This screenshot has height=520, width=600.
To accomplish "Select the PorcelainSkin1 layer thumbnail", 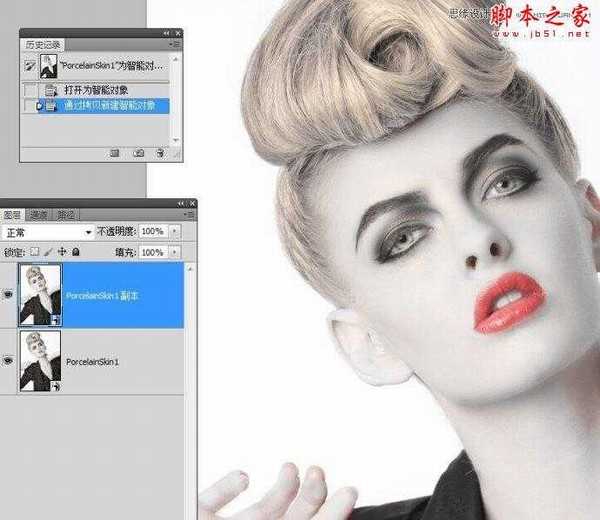I will 40,361.
